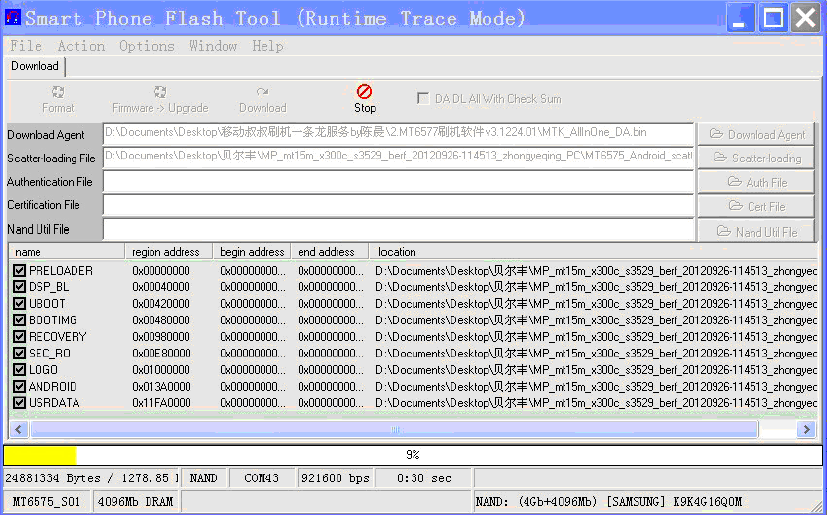Image resolution: width=827 pixels, height=515 pixels.
Task: Uncheck the ANDROID partition checkbox
Action: [20, 387]
